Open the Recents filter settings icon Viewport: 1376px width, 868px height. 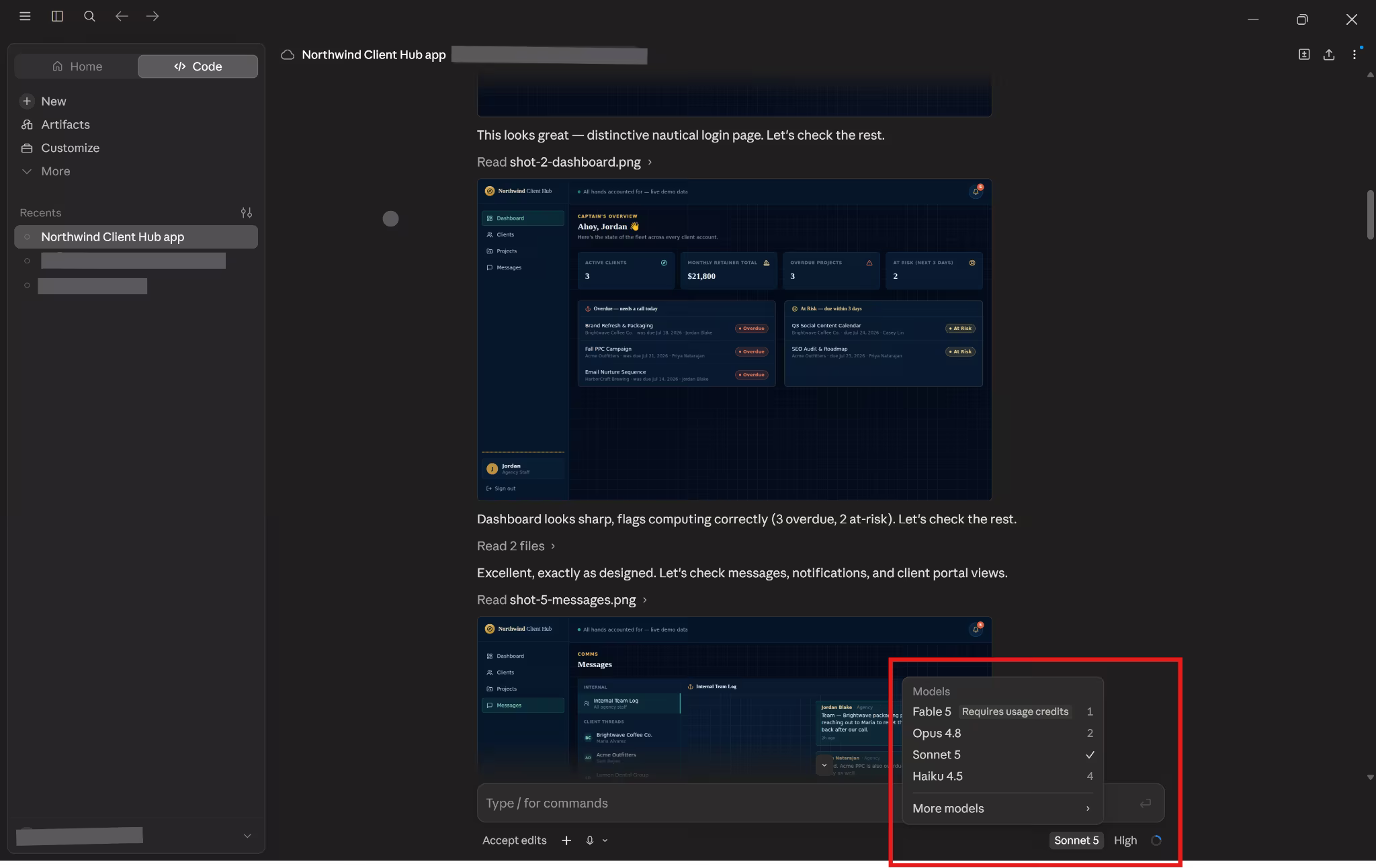tap(247, 213)
